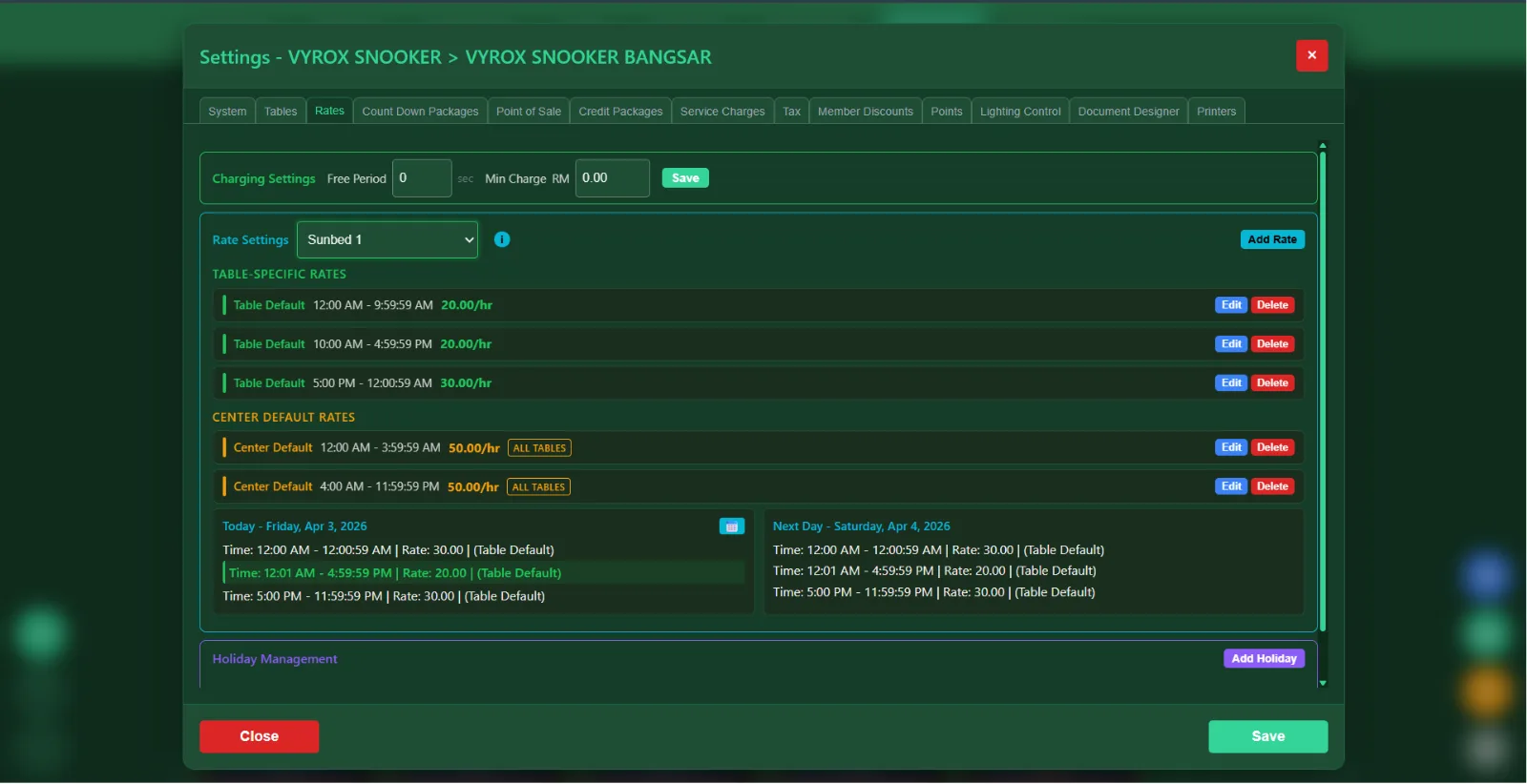Delete the 5:00 PM table default rate

tap(1272, 383)
